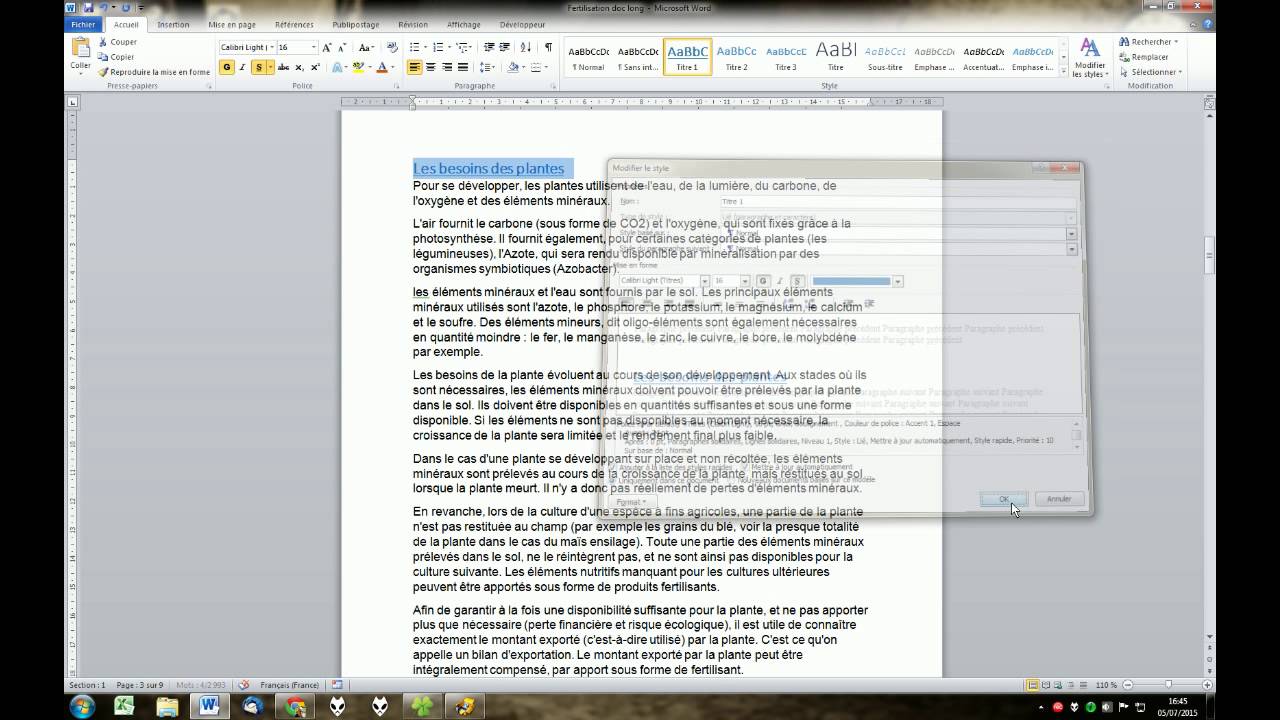Viewport: 1280px width, 720px height.
Task: Open font size dropdown showing 16
Action: pyautogui.click(x=313, y=47)
